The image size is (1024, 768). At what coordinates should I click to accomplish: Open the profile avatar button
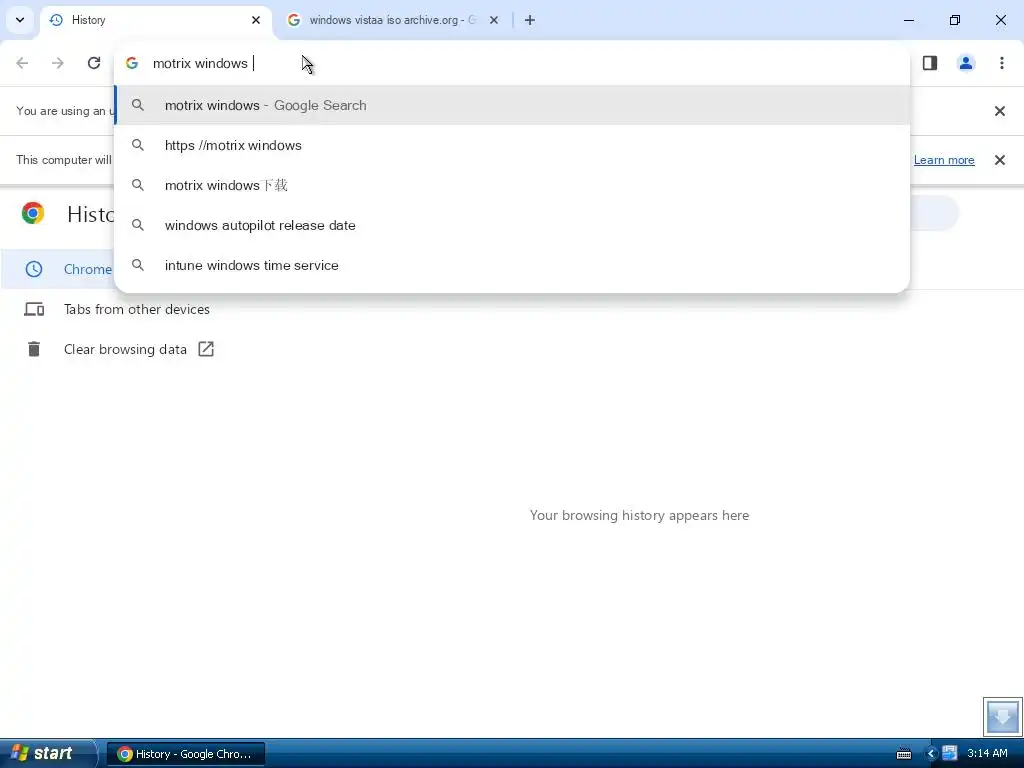[x=966, y=63]
